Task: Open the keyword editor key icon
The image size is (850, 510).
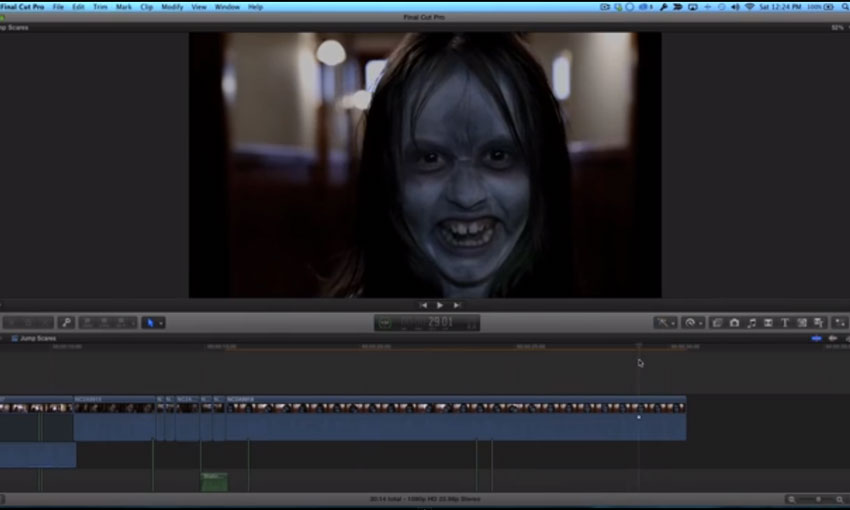Action: tap(66, 323)
